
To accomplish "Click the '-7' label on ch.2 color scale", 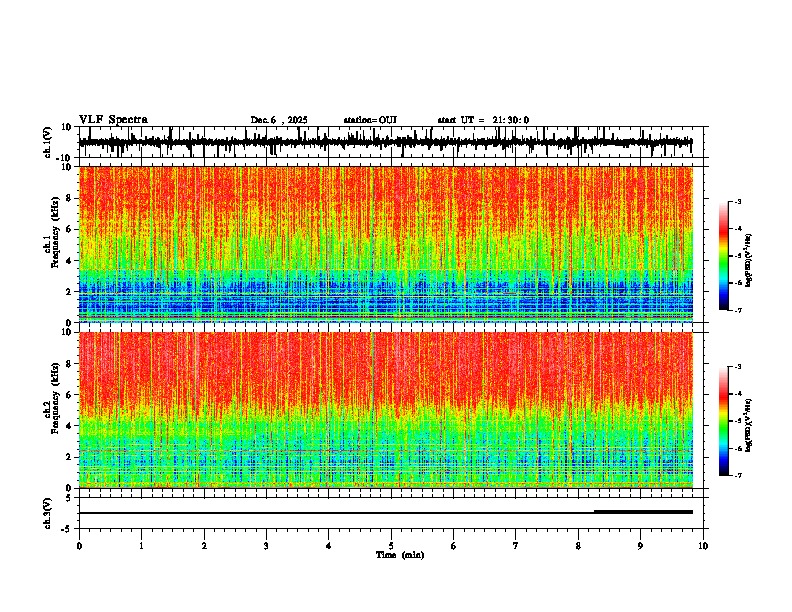I will [x=738, y=476].
